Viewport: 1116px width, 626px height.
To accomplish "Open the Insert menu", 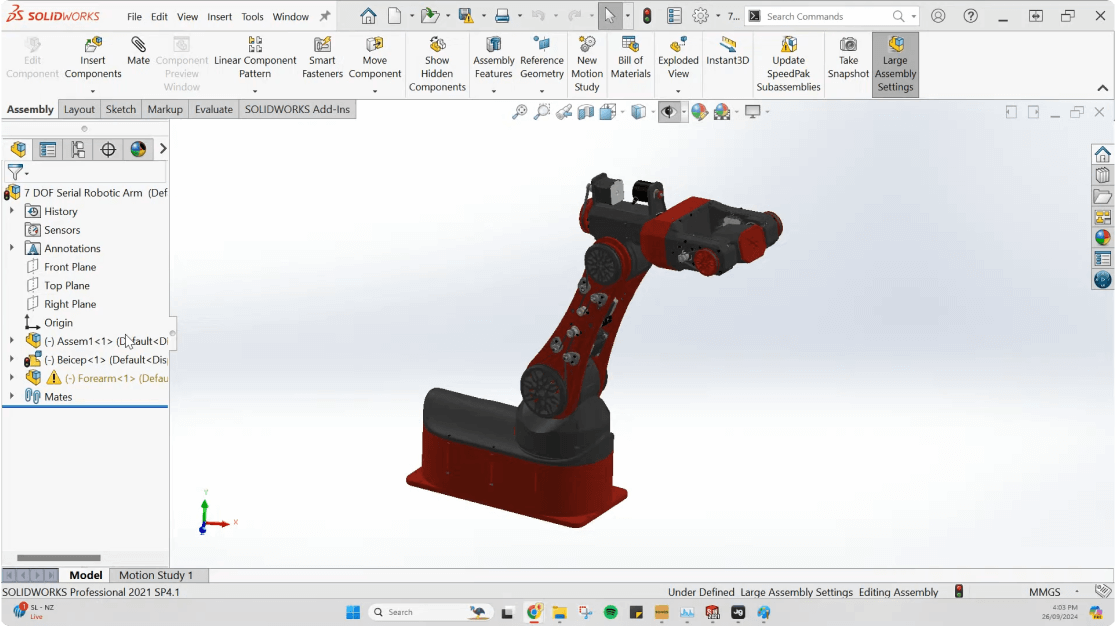I will [x=219, y=16].
